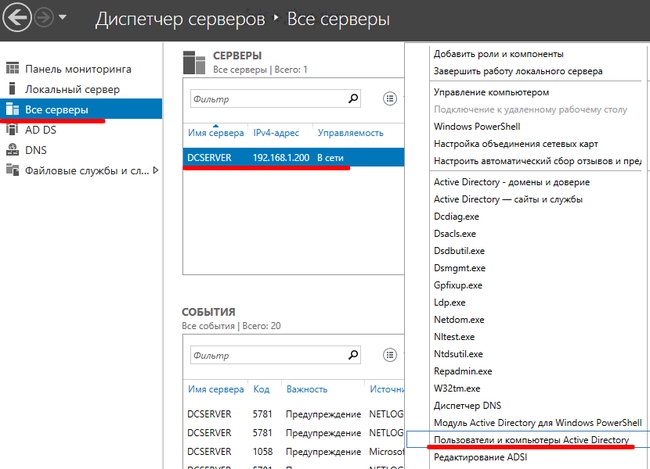650x469 pixels.
Task: Open Редактирование ADSI from context menu
Action: [x=480, y=458]
